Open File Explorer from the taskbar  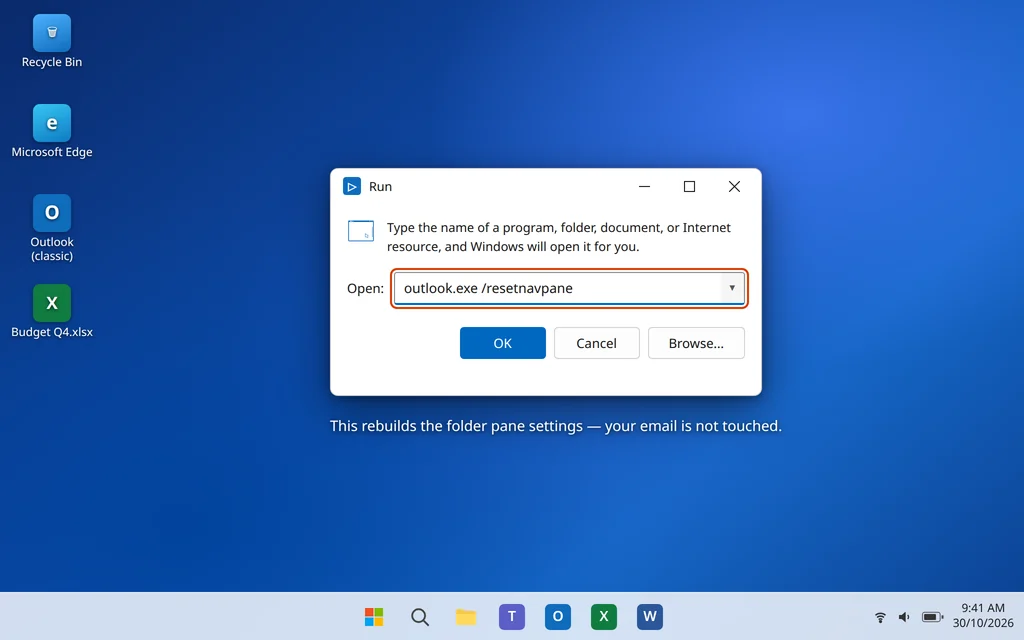tap(466, 616)
